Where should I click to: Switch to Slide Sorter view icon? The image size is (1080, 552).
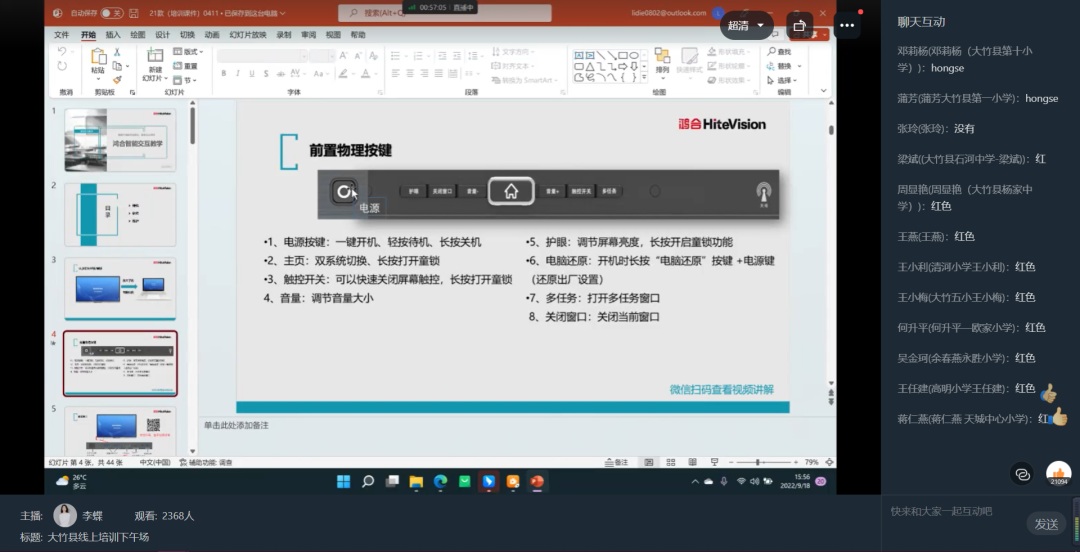pos(672,462)
